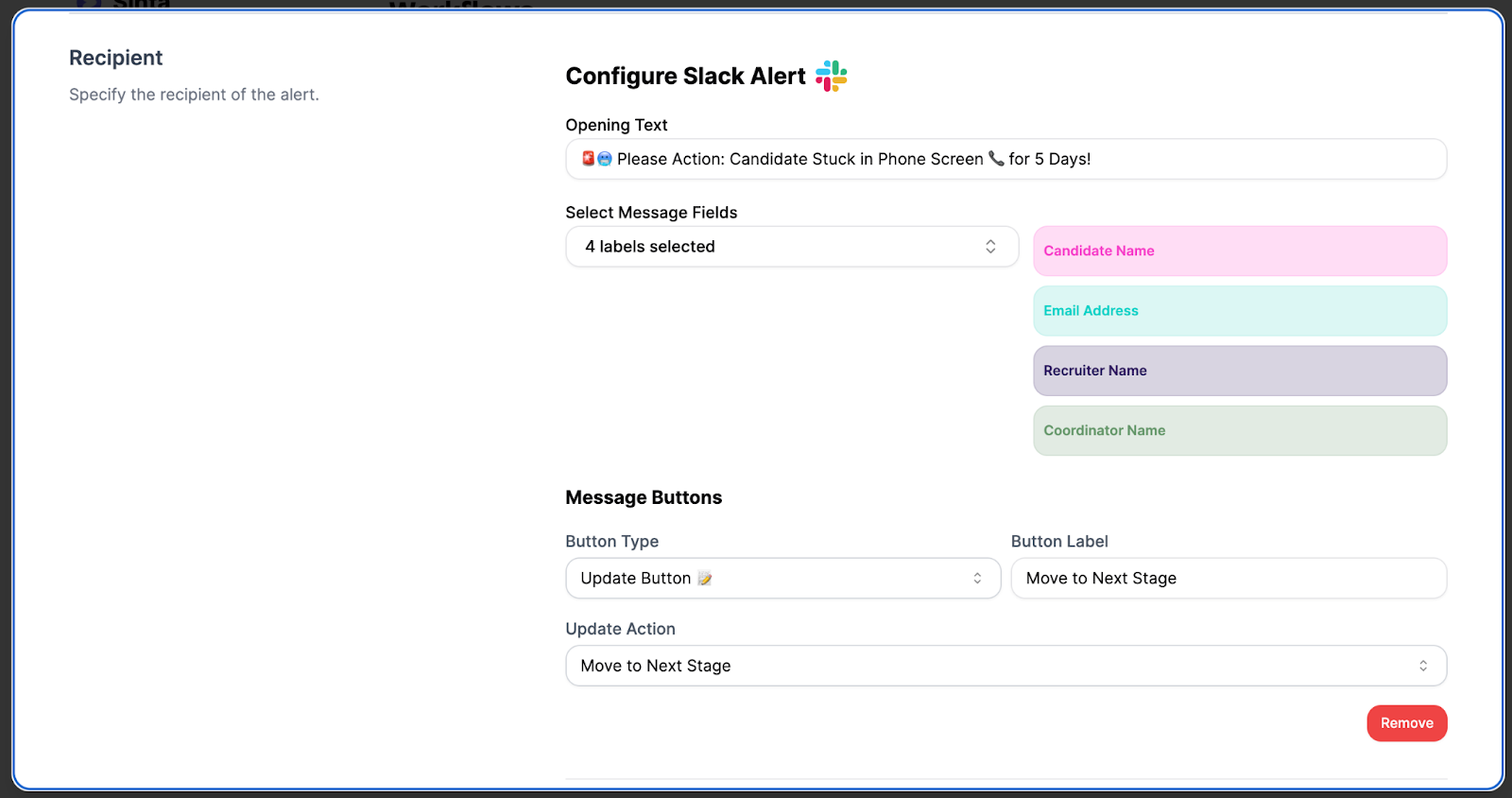The width and height of the screenshot is (1512, 798).
Task: Select the purple Recruiter Name label
Action: (x=1240, y=371)
